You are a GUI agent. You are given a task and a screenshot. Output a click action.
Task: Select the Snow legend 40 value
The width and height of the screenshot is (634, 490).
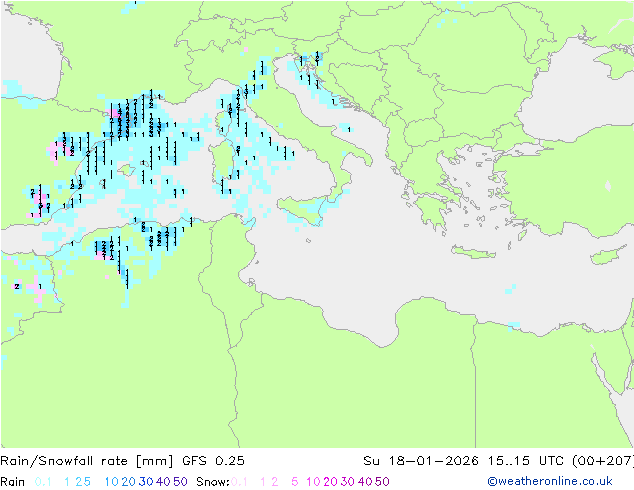[x=365, y=482]
